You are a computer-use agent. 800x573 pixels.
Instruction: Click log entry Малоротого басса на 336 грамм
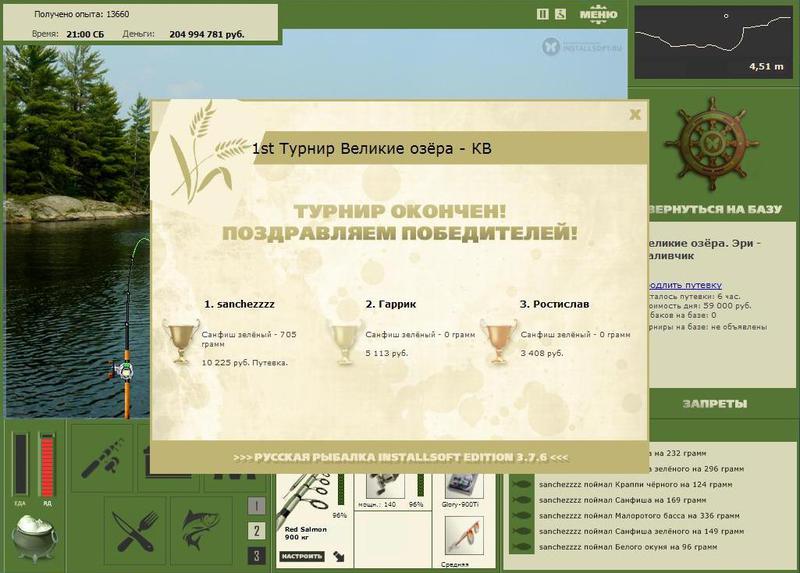639,516
